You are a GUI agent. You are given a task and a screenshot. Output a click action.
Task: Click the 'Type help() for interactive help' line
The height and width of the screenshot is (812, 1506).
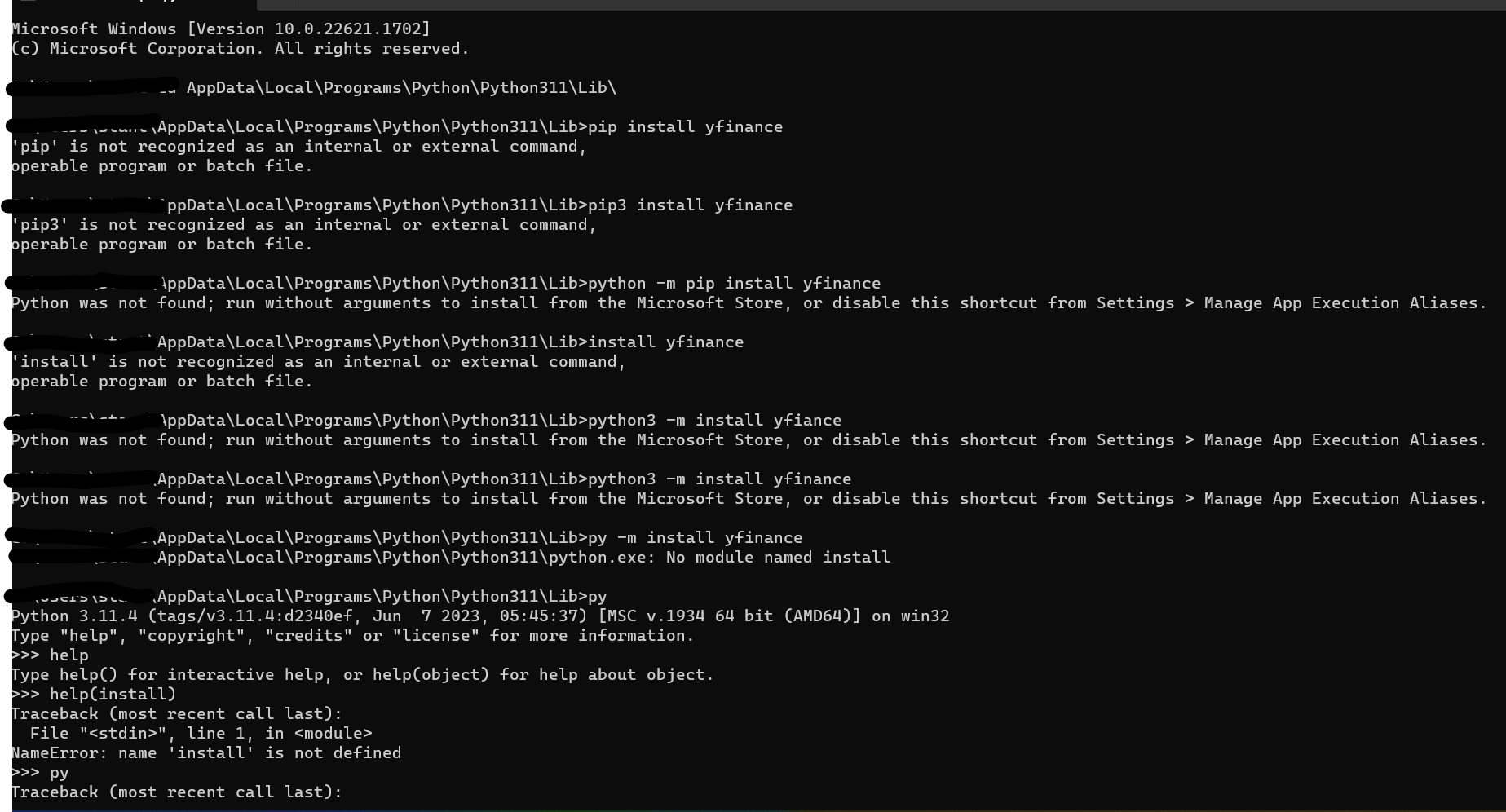[x=362, y=675]
